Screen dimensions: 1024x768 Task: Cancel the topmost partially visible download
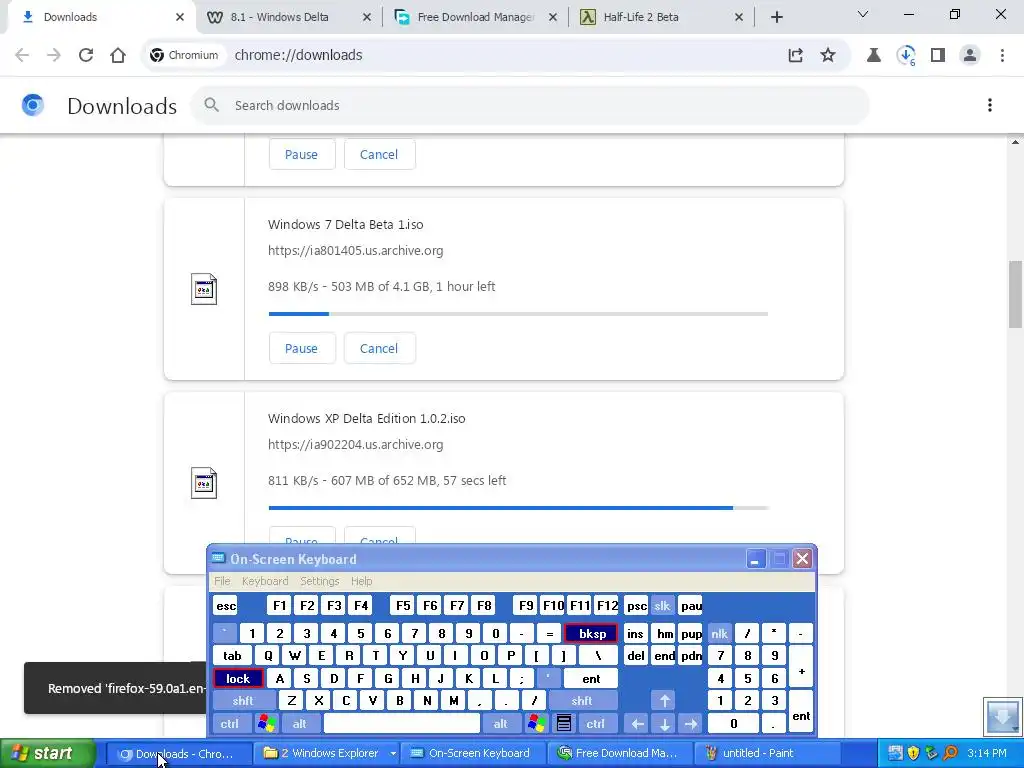pyautogui.click(x=379, y=154)
